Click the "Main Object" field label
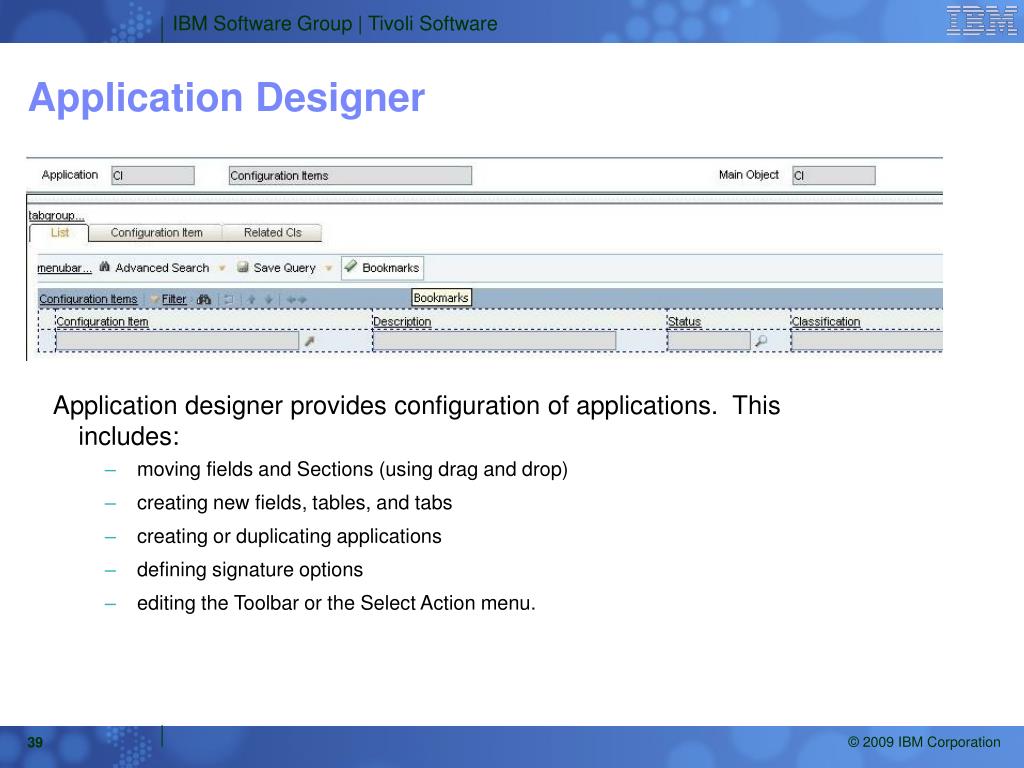Viewport: 1024px width, 768px height. coord(748,174)
